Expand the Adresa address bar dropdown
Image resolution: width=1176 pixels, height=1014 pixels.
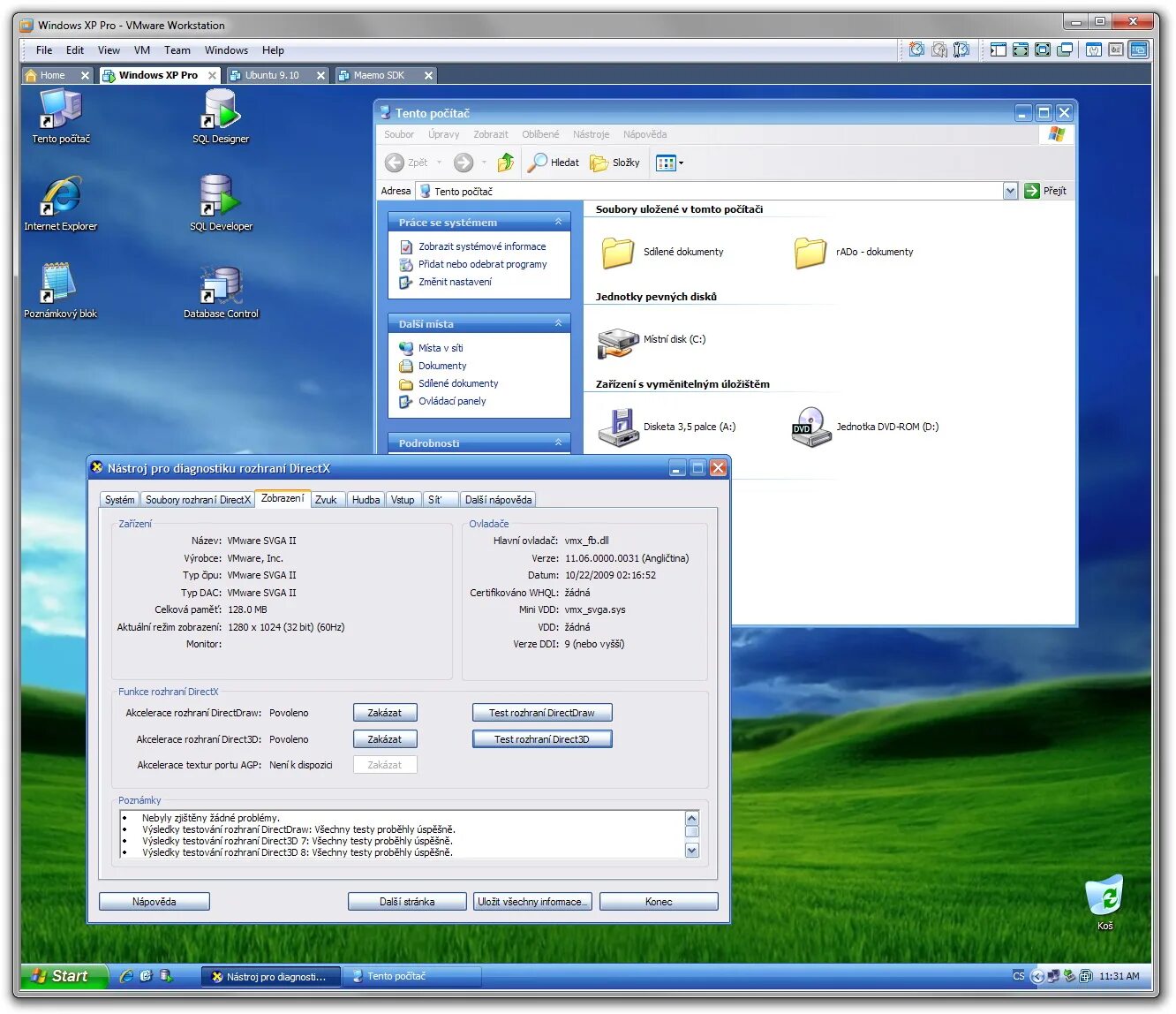pyautogui.click(x=1010, y=191)
